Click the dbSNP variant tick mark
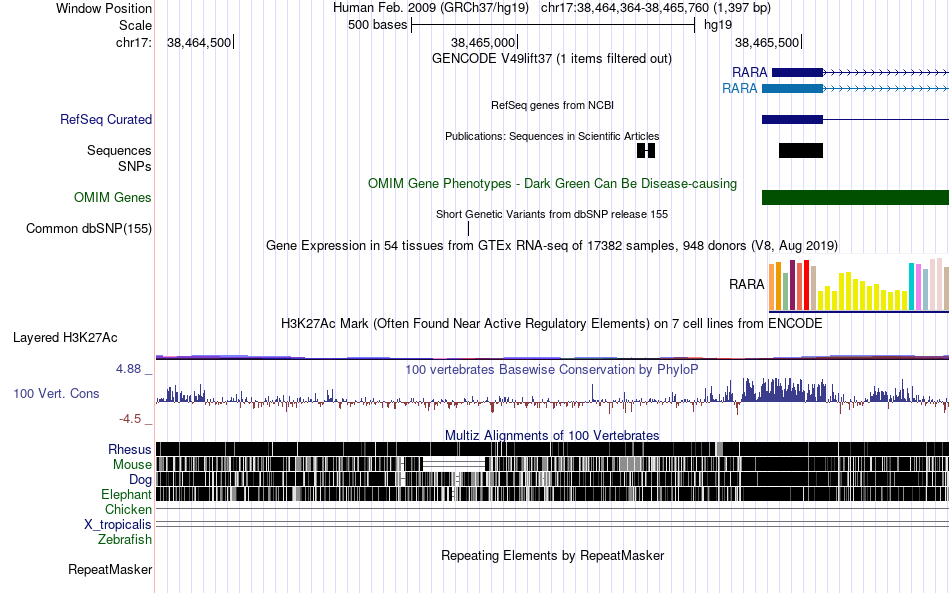Viewport: 950px width, 593px height. [x=468, y=228]
